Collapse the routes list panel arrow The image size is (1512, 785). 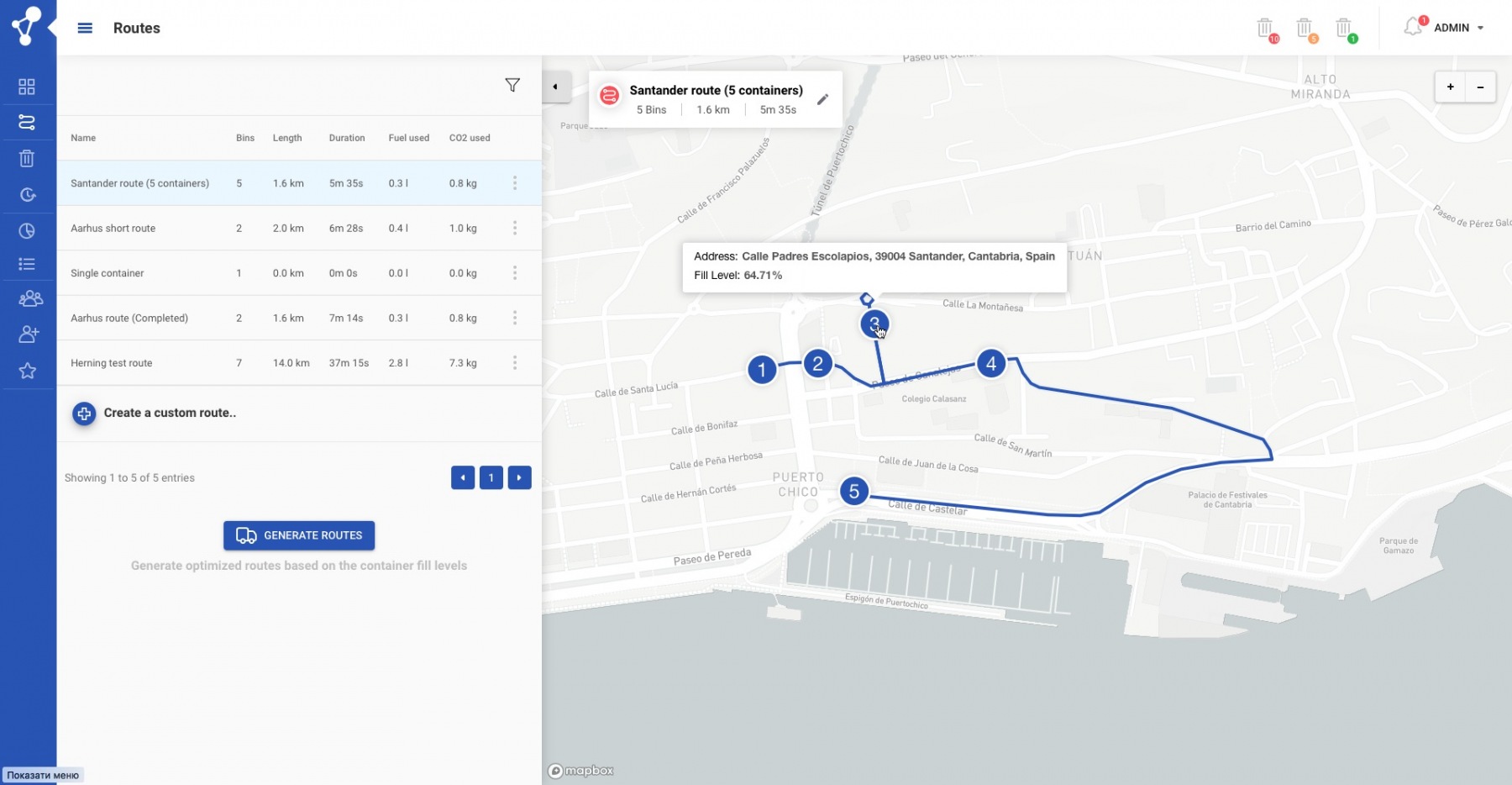pos(555,87)
